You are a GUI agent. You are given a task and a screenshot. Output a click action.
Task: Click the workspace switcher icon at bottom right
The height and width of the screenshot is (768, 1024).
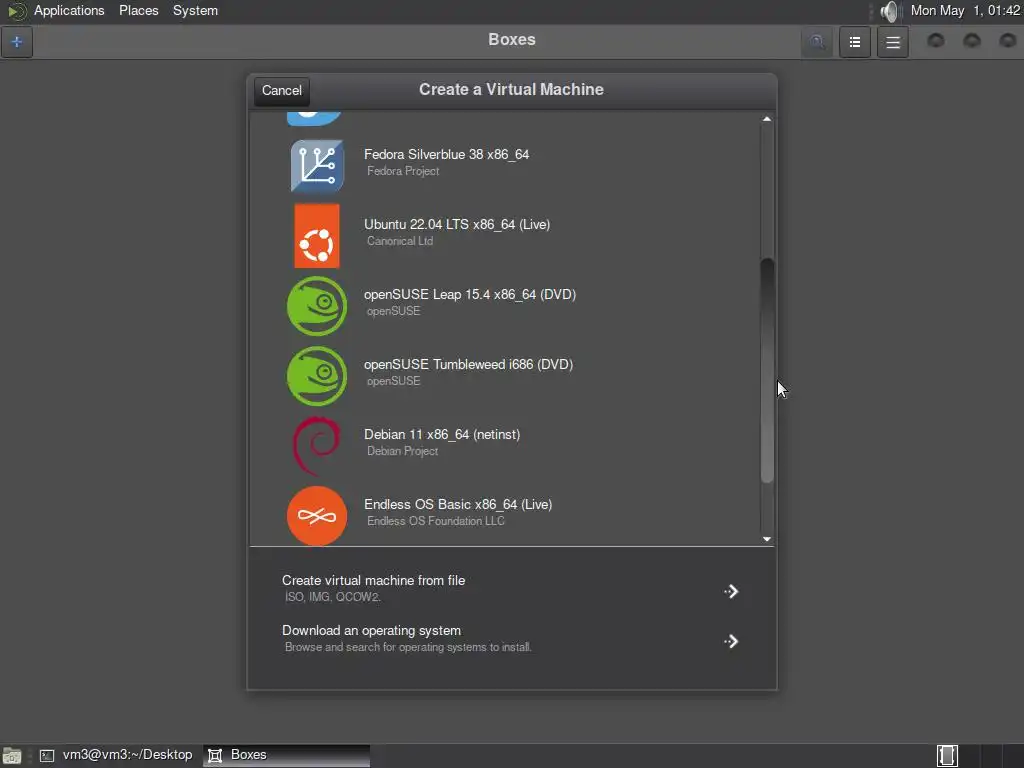point(947,756)
